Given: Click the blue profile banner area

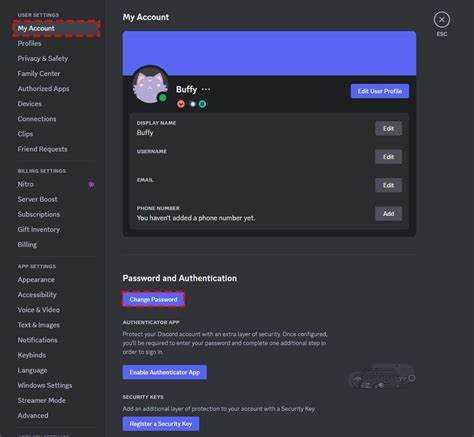Looking at the screenshot, I should point(269,53).
